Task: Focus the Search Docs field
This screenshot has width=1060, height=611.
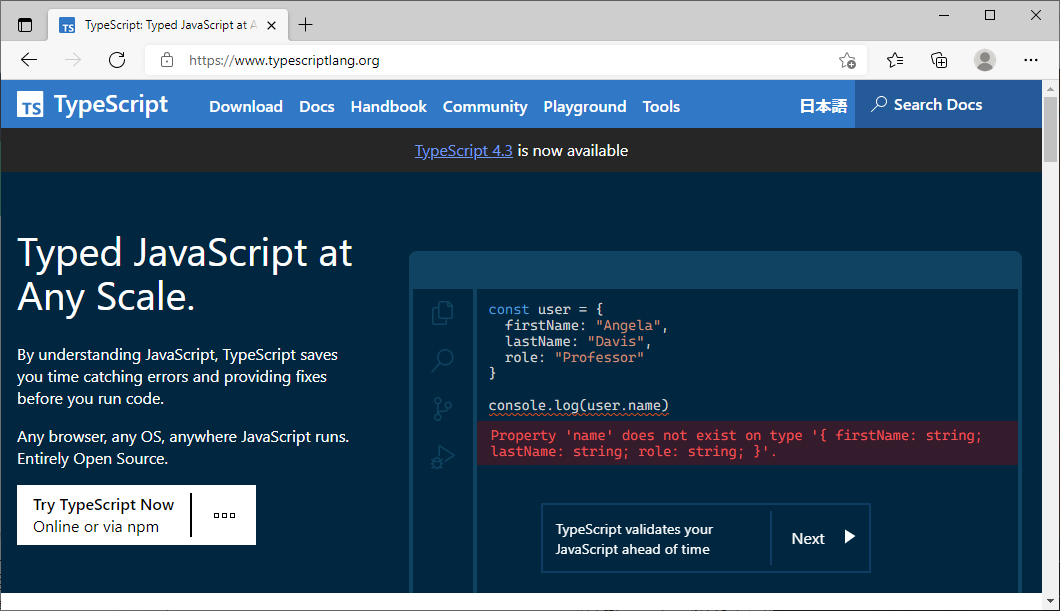Action: tap(948, 104)
